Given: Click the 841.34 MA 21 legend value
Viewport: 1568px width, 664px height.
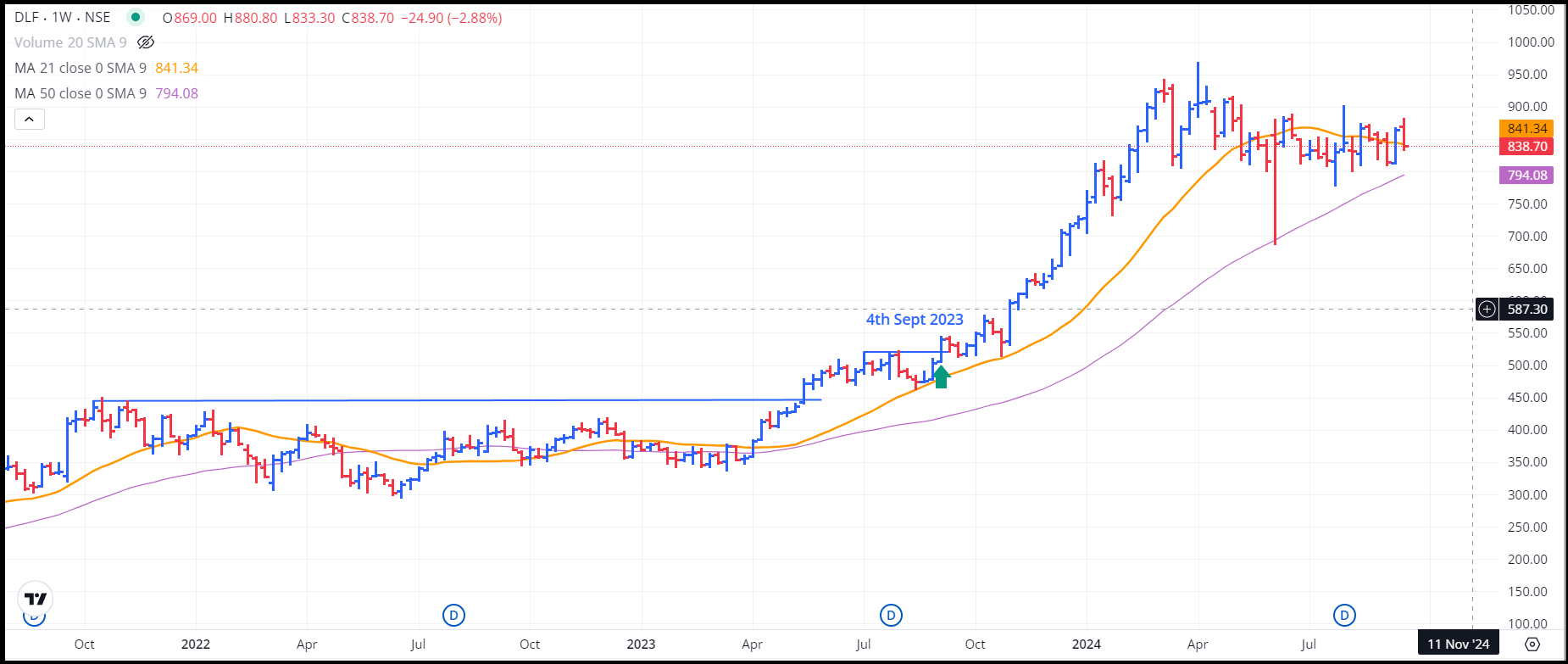Looking at the screenshot, I should 176,68.
